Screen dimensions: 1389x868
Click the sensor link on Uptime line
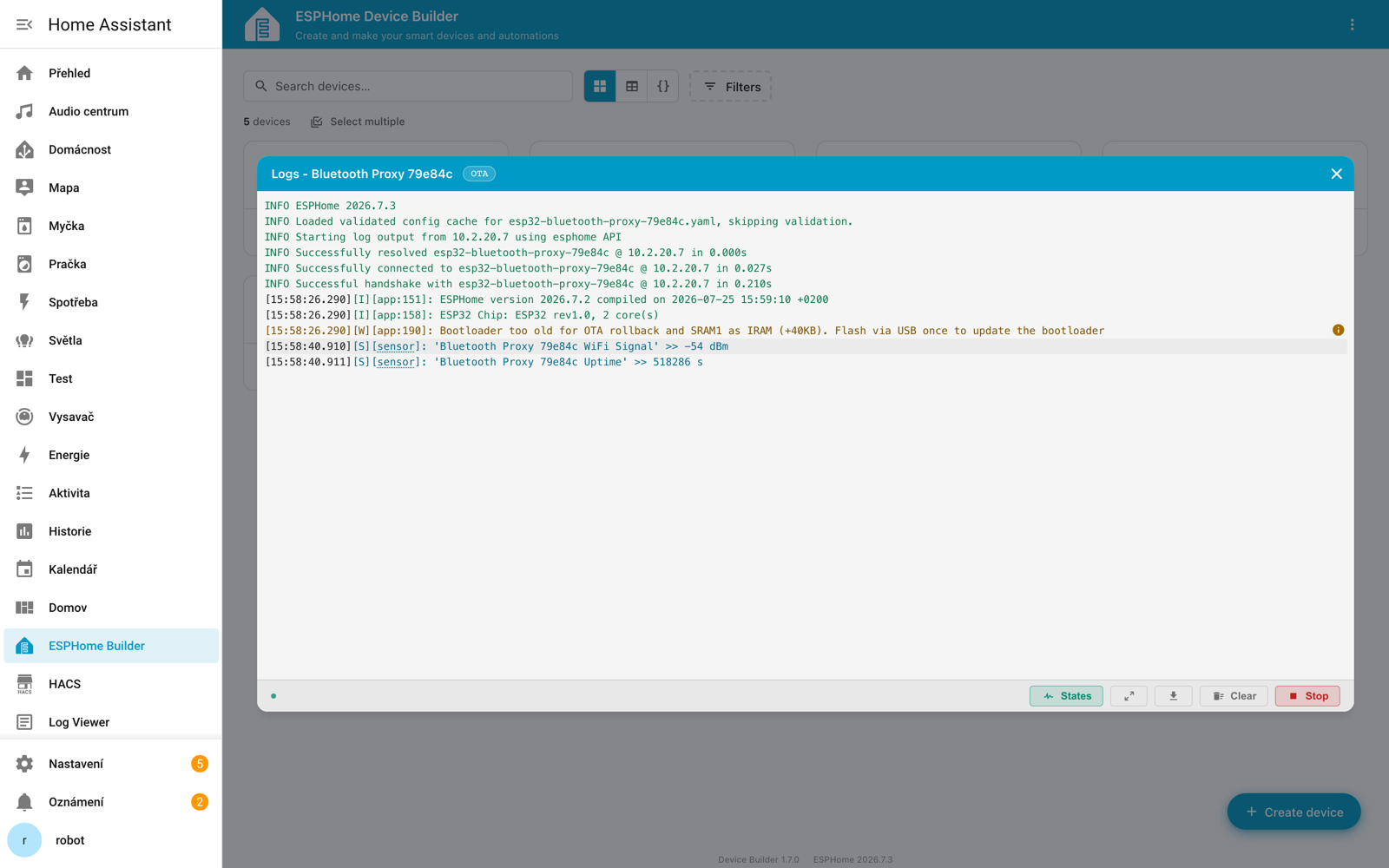(395, 362)
